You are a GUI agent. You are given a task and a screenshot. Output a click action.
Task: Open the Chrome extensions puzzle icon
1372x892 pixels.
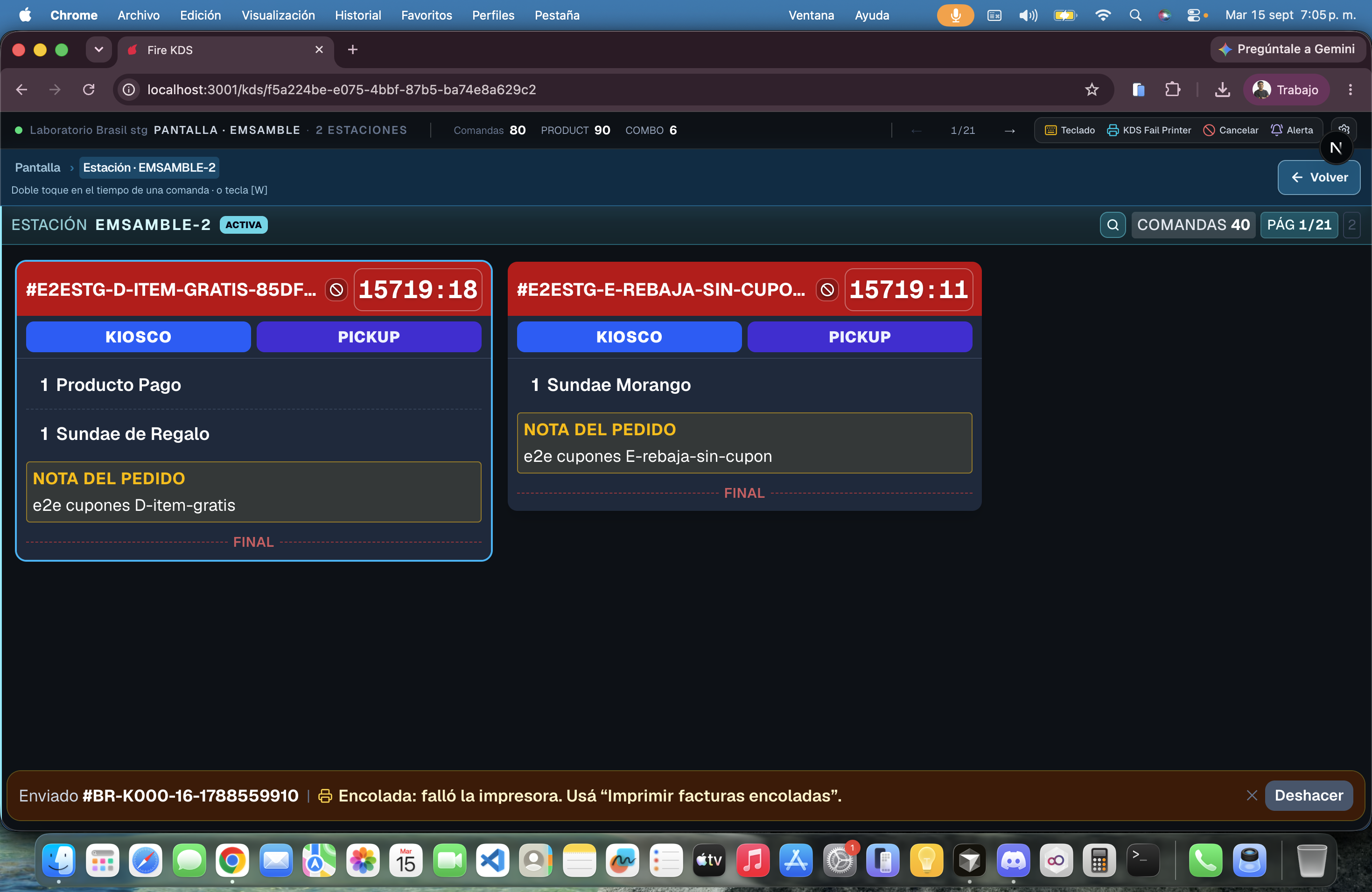(x=1173, y=89)
